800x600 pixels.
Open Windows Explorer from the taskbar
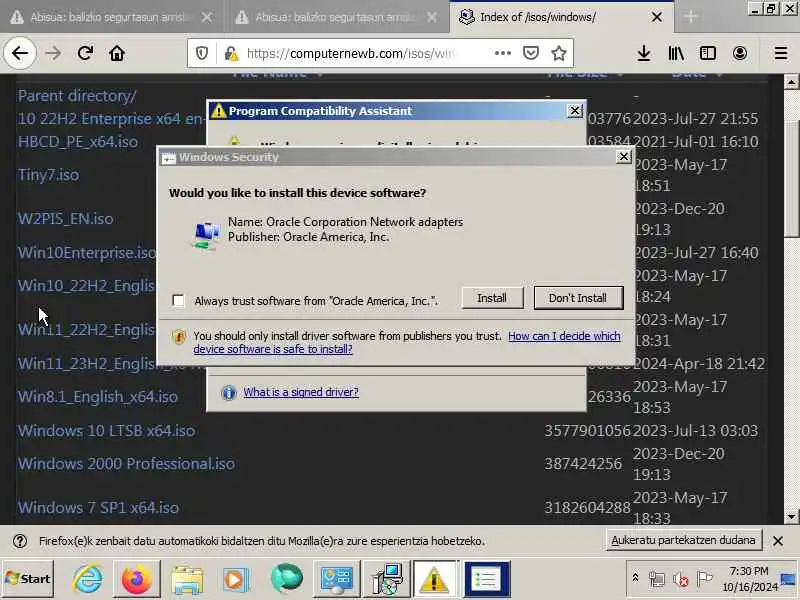tap(187, 580)
